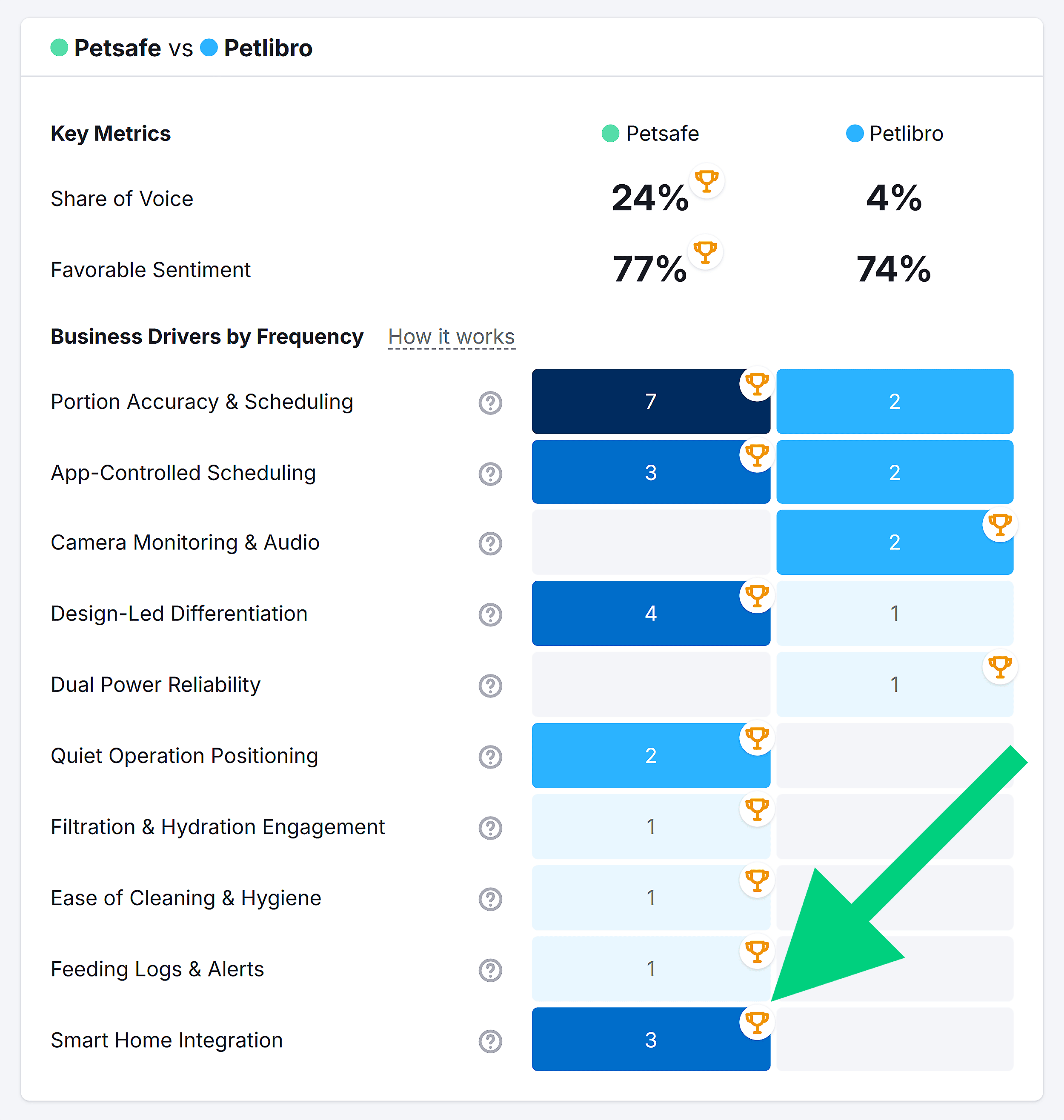Screen dimensions: 1064x1120
Task: Select the Feeding Logs & Alerts bar showing 1
Action: tap(651, 969)
